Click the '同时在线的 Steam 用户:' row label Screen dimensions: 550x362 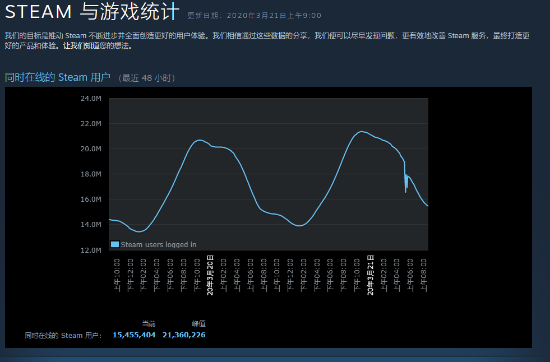[63, 335]
